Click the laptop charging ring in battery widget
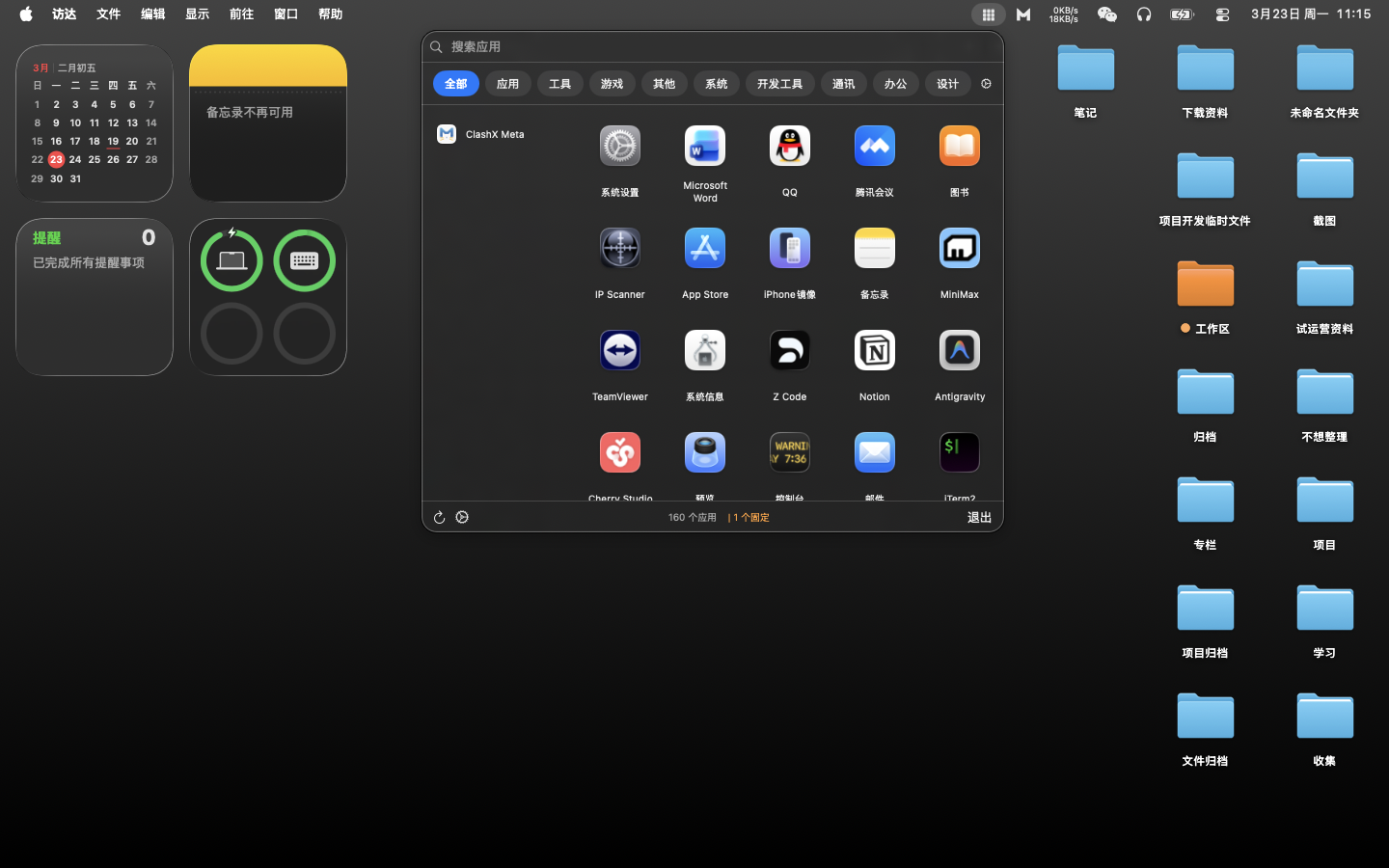The image size is (1389, 868). point(231,259)
